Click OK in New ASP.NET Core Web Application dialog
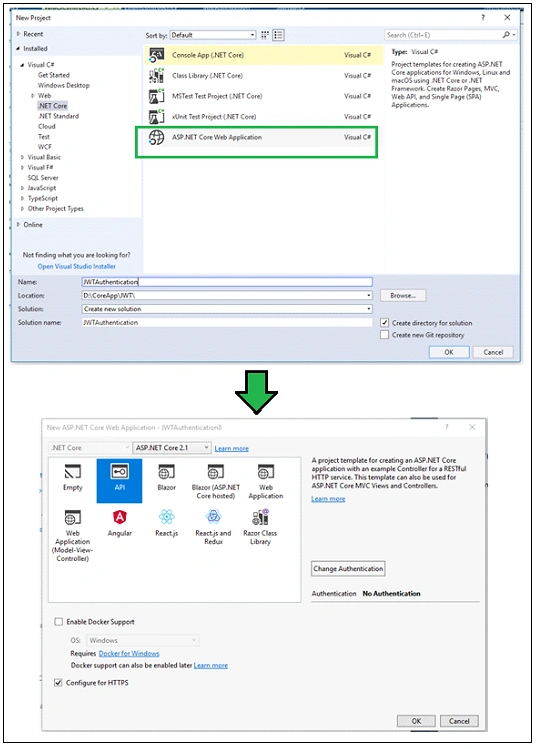 pyautogui.click(x=416, y=721)
